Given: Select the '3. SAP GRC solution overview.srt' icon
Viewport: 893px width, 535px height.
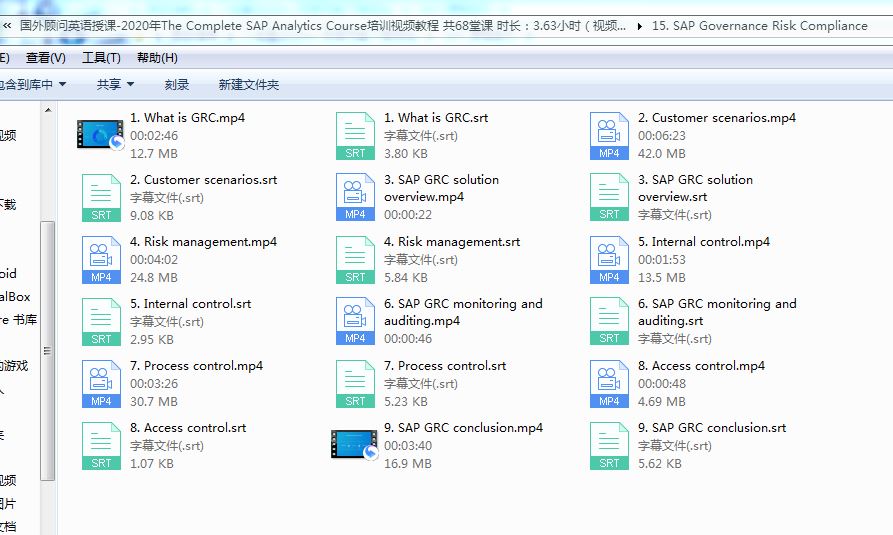Looking at the screenshot, I should [x=609, y=197].
